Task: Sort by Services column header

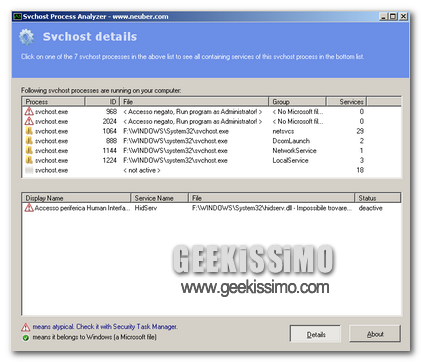Action: click(x=346, y=102)
